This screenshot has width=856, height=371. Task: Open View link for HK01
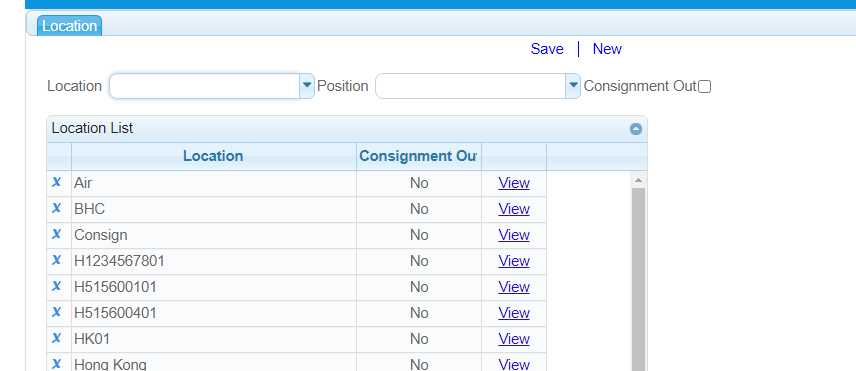coord(514,339)
